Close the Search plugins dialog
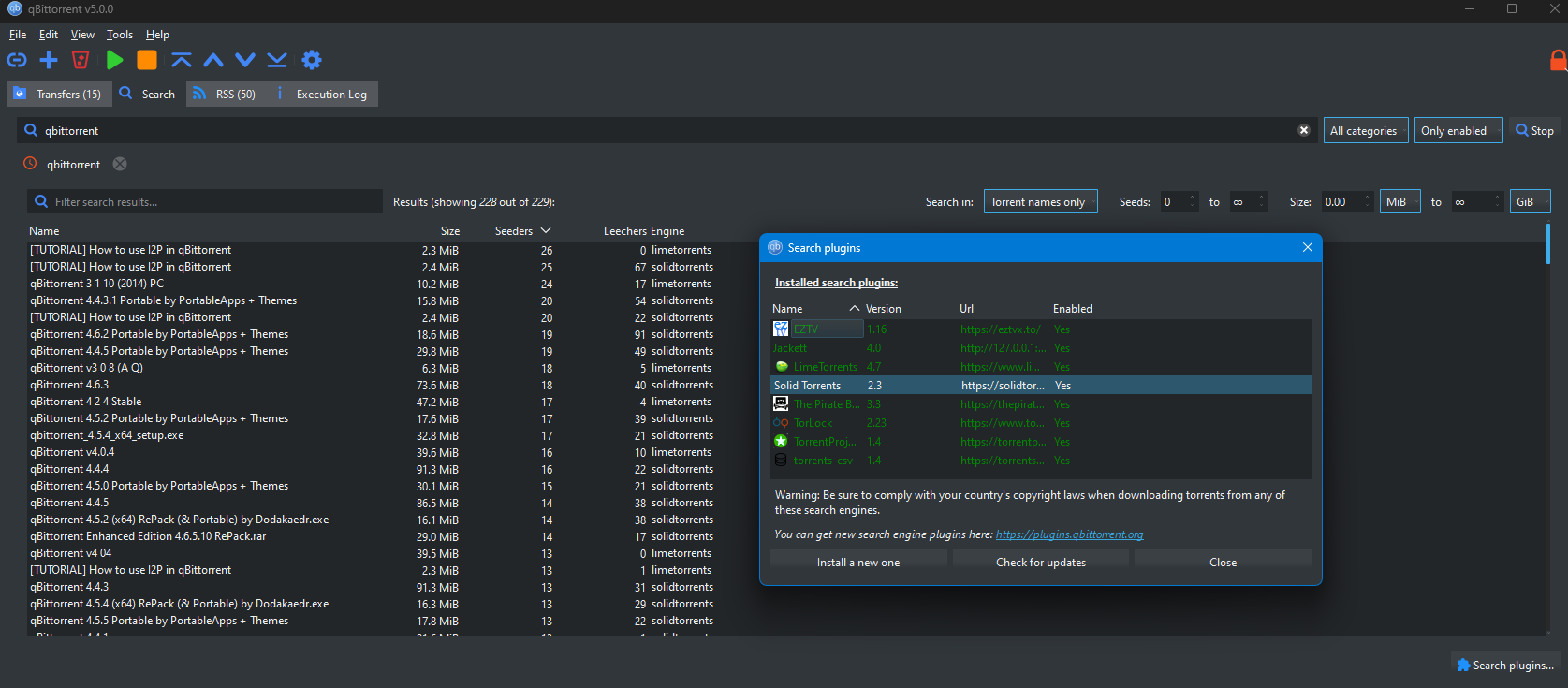The height and width of the screenshot is (688, 1568). pyautogui.click(x=1308, y=247)
